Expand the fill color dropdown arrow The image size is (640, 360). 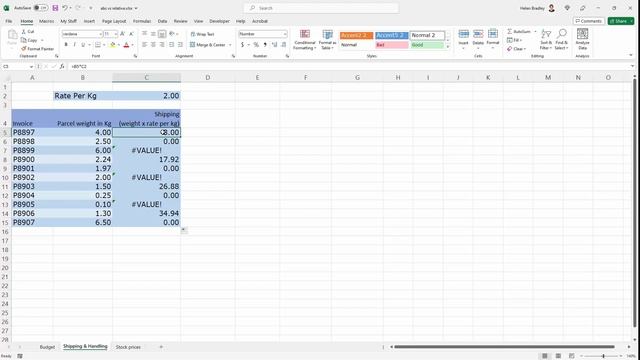[x=119, y=45]
